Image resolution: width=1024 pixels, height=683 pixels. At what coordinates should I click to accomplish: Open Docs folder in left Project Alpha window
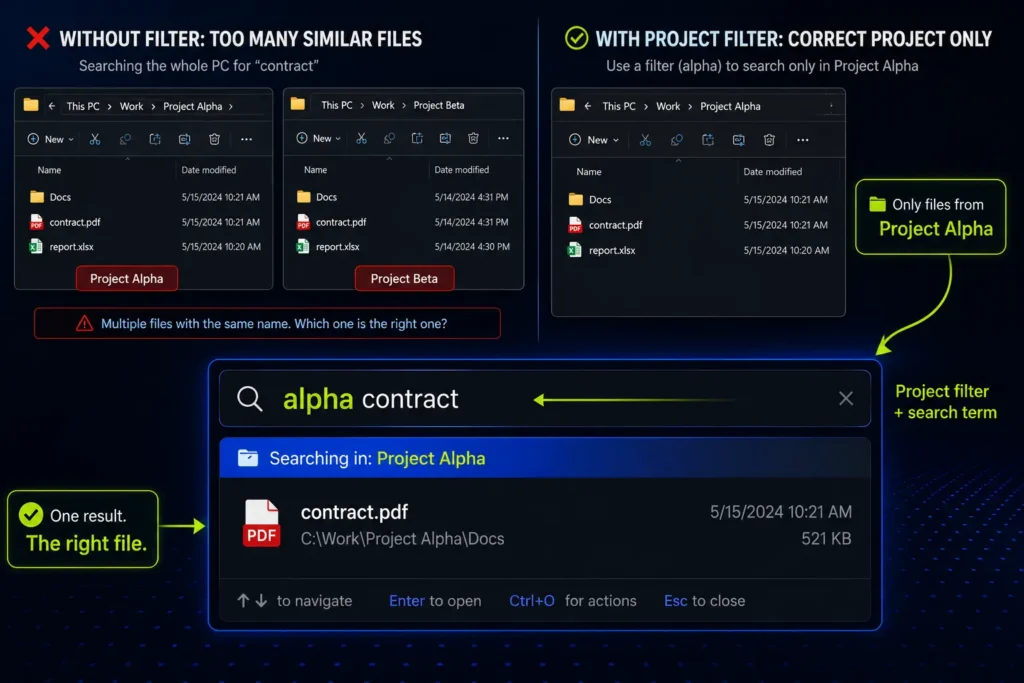pyautogui.click(x=144, y=197)
